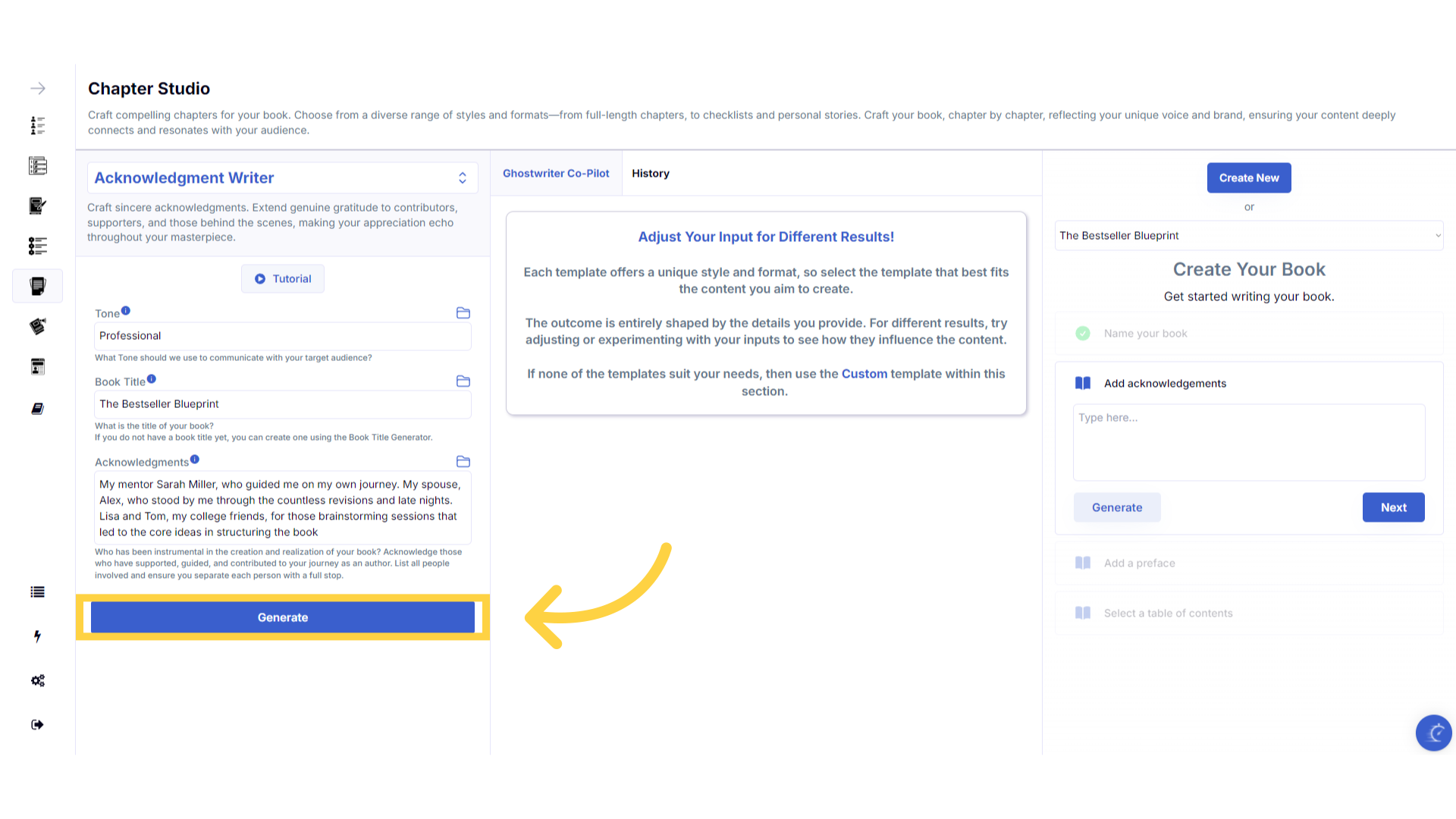Click the Next button in the acknowledgements step
Viewport: 1456px width, 819px height.
pos(1393,508)
